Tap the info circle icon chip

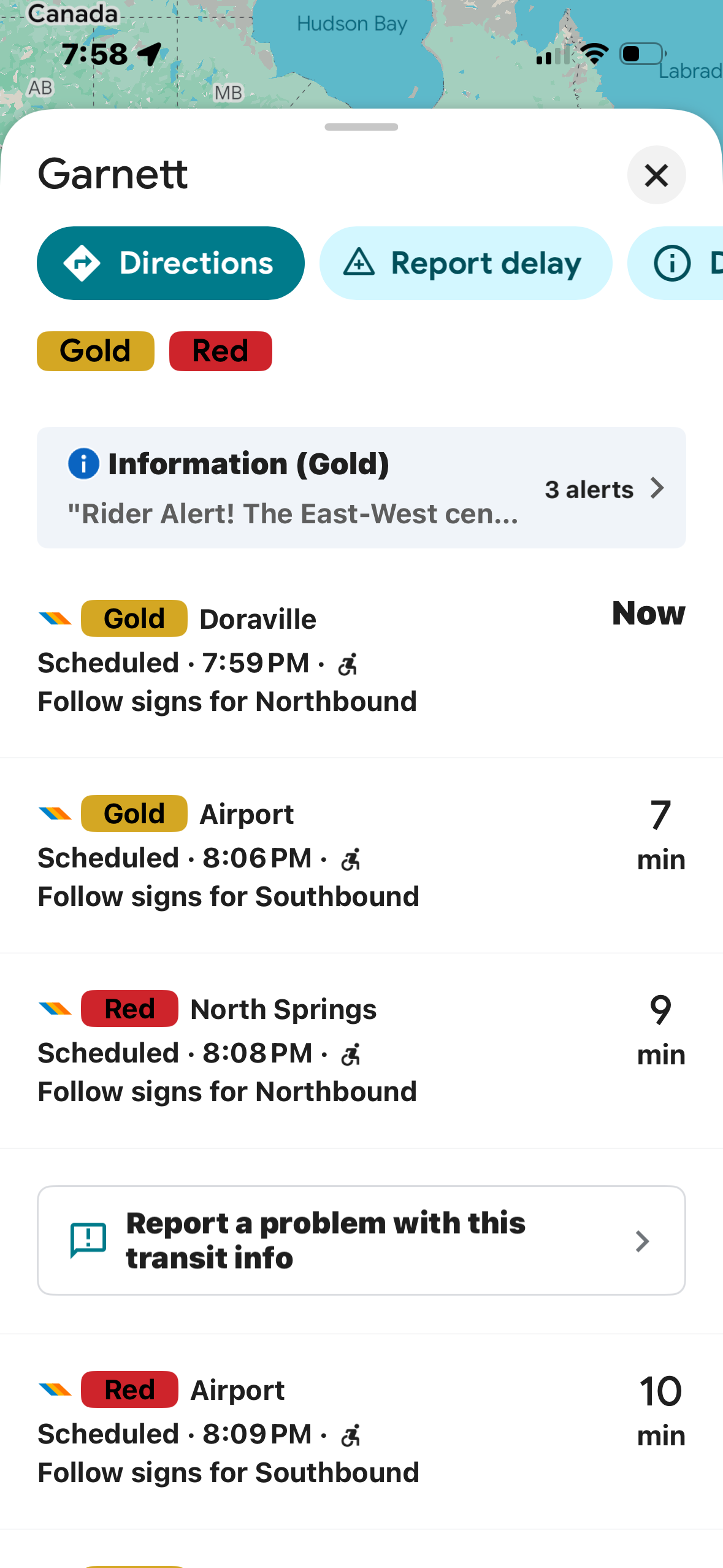672,263
